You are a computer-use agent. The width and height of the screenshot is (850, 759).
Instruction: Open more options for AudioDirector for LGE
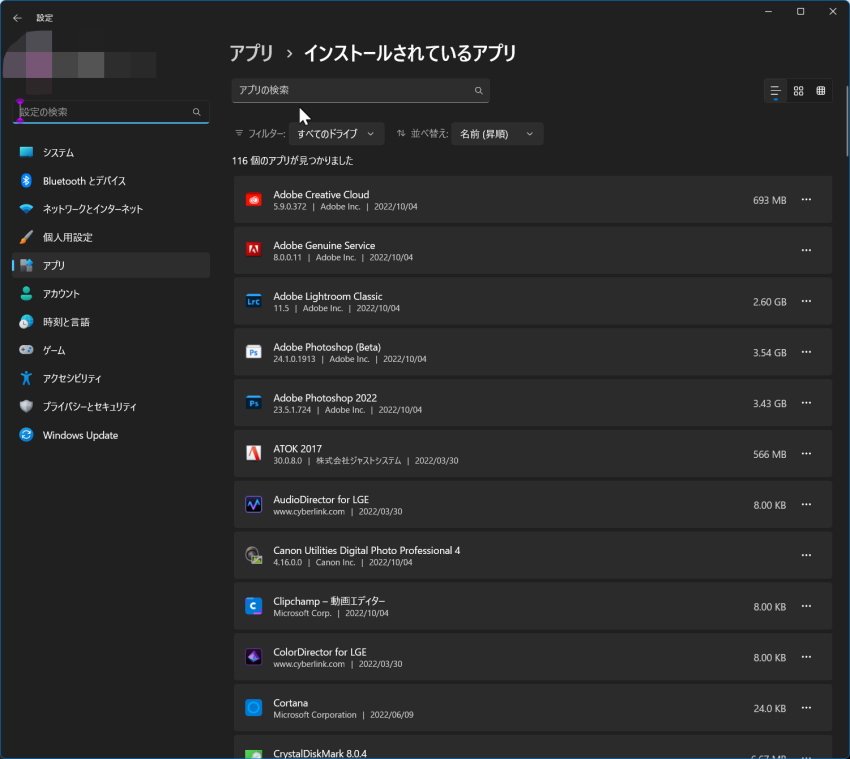point(807,505)
